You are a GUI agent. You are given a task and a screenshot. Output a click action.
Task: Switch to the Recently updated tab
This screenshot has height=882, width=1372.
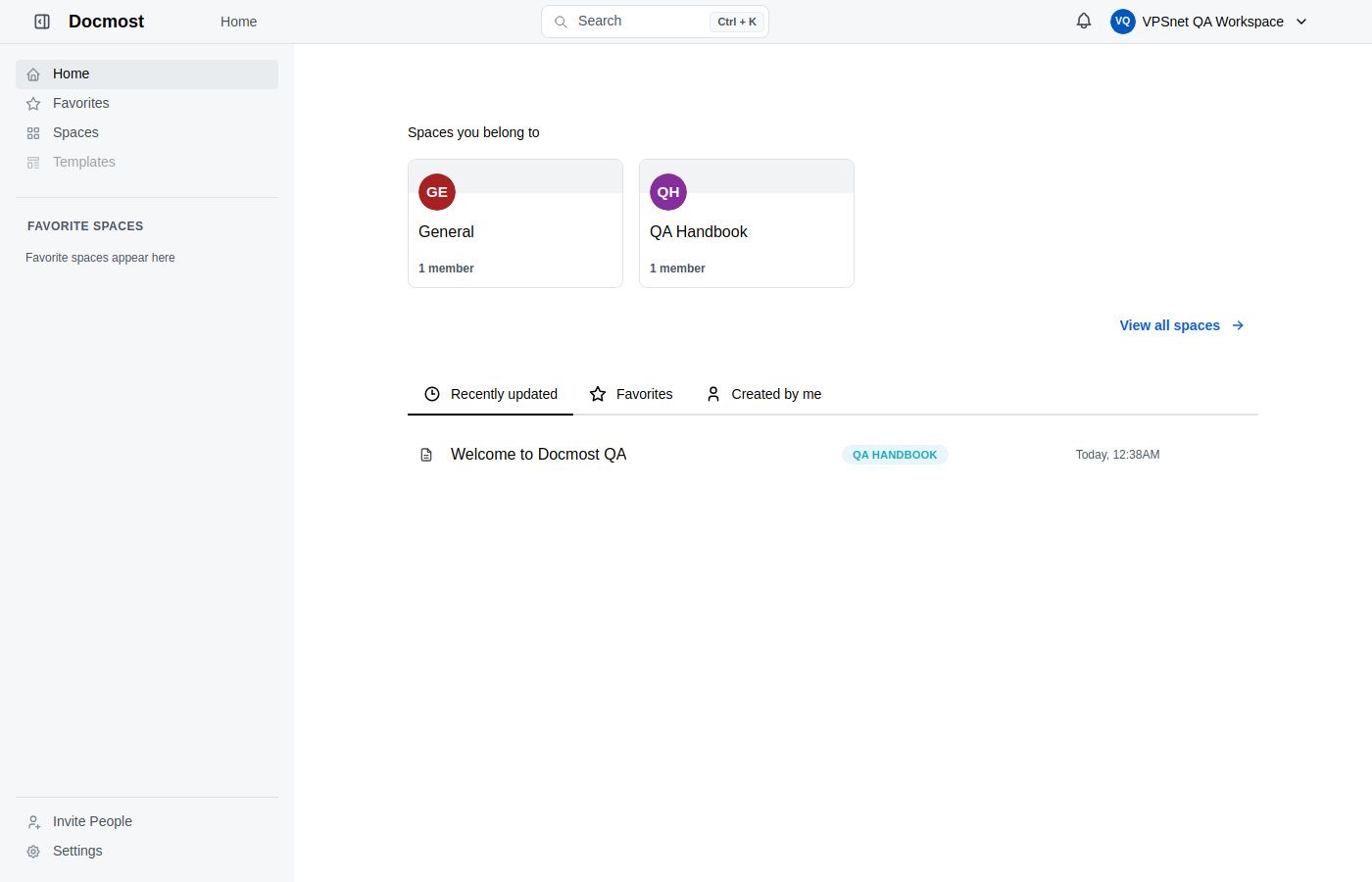[490, 394]
